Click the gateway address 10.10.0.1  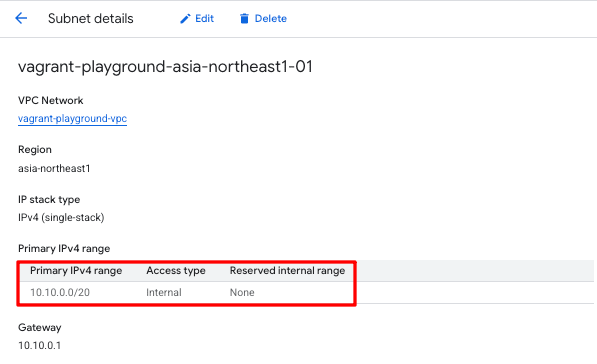coord(40,345)
